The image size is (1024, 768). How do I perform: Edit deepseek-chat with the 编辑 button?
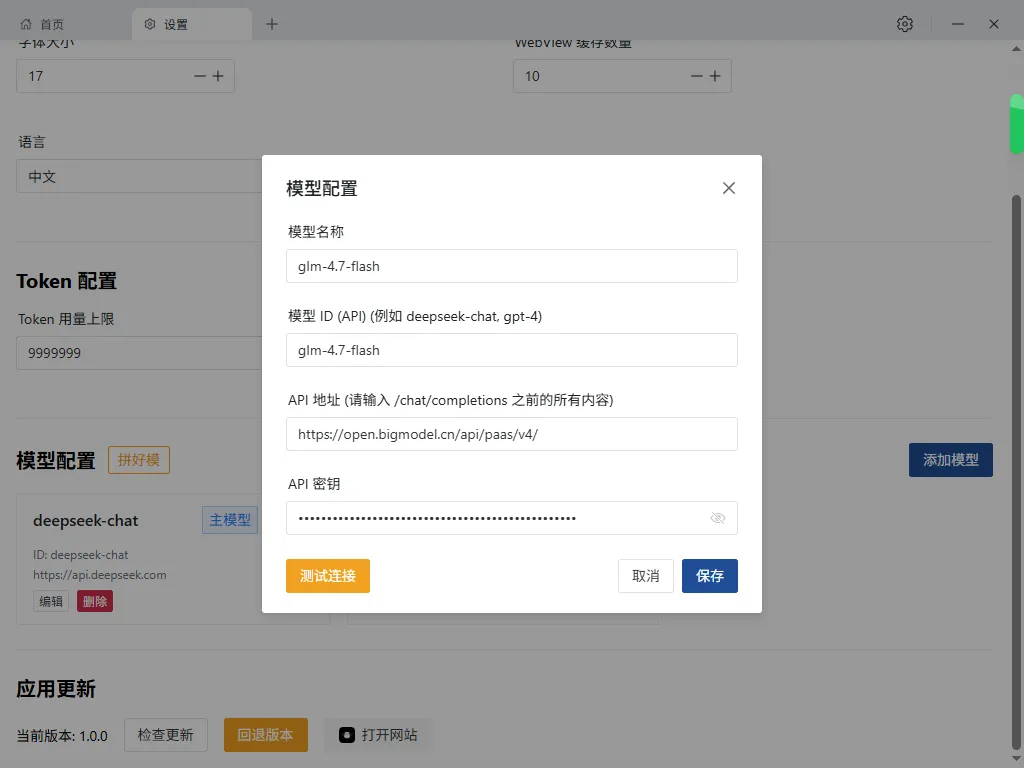pos(51,601)
